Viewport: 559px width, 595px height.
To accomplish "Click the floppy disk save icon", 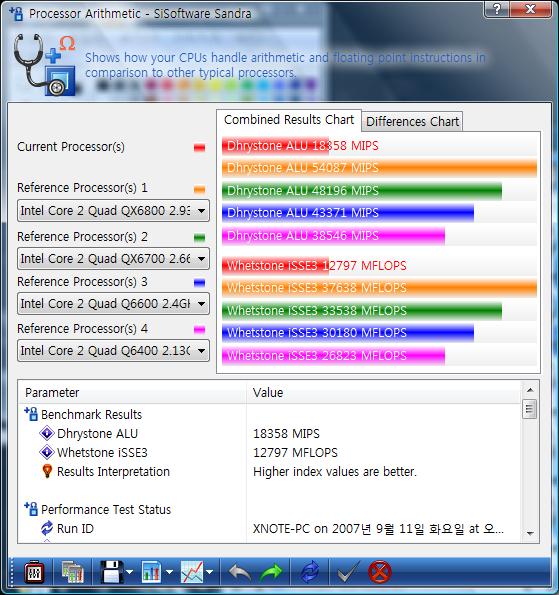I will [x=111, y=572].
